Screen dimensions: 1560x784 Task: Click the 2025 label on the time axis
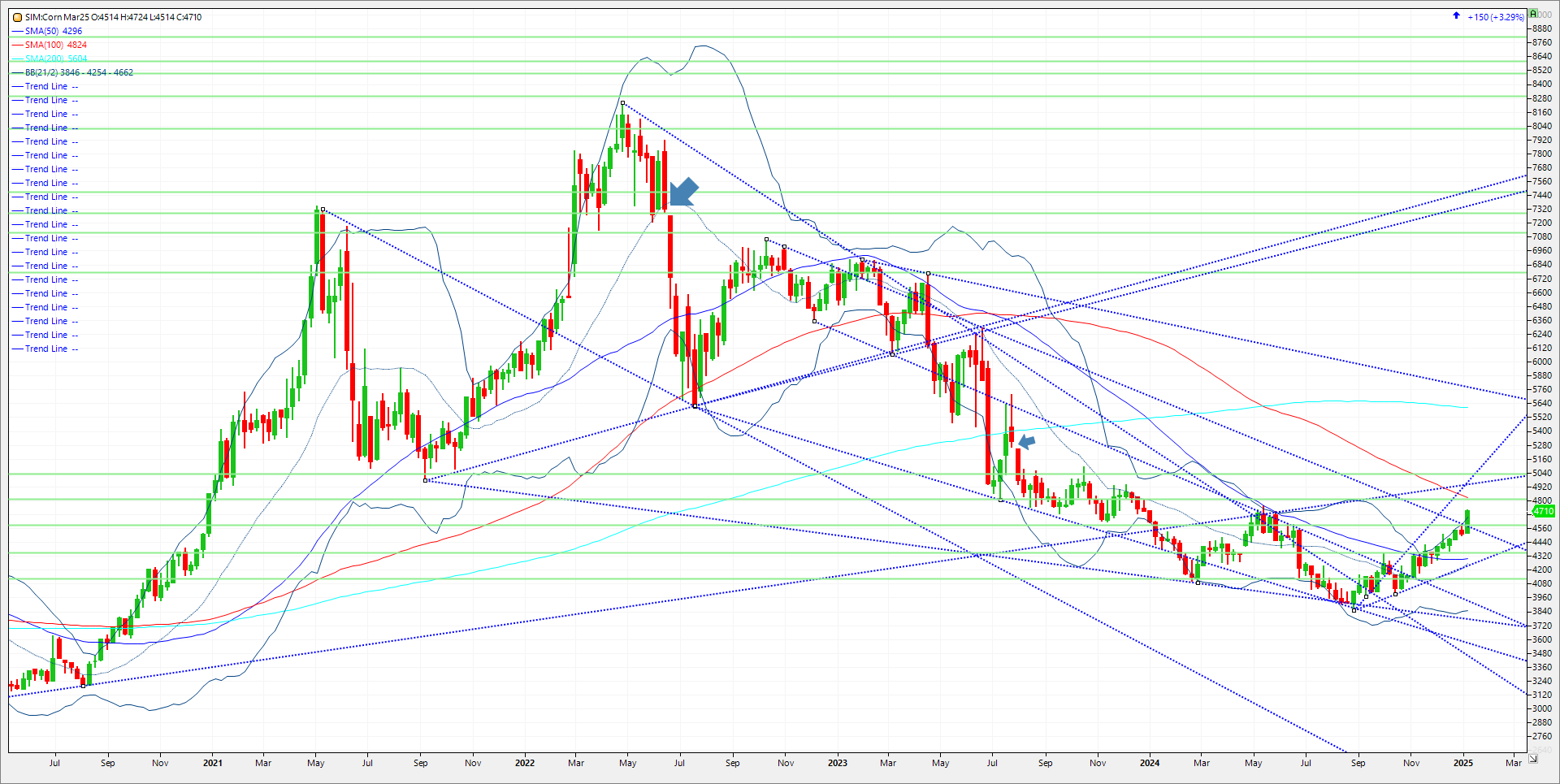pyautogui.click(x=1462, y=763)
